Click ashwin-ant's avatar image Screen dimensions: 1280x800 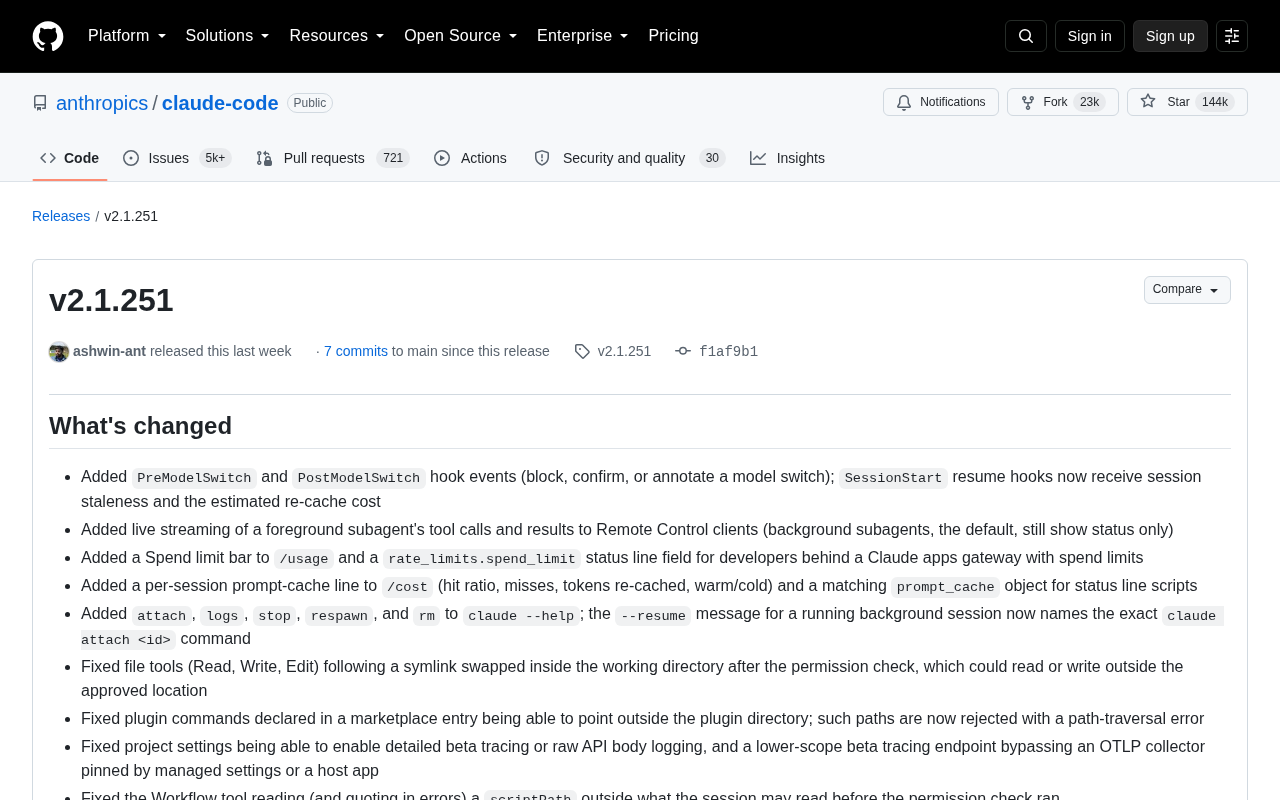click(59, 352)
